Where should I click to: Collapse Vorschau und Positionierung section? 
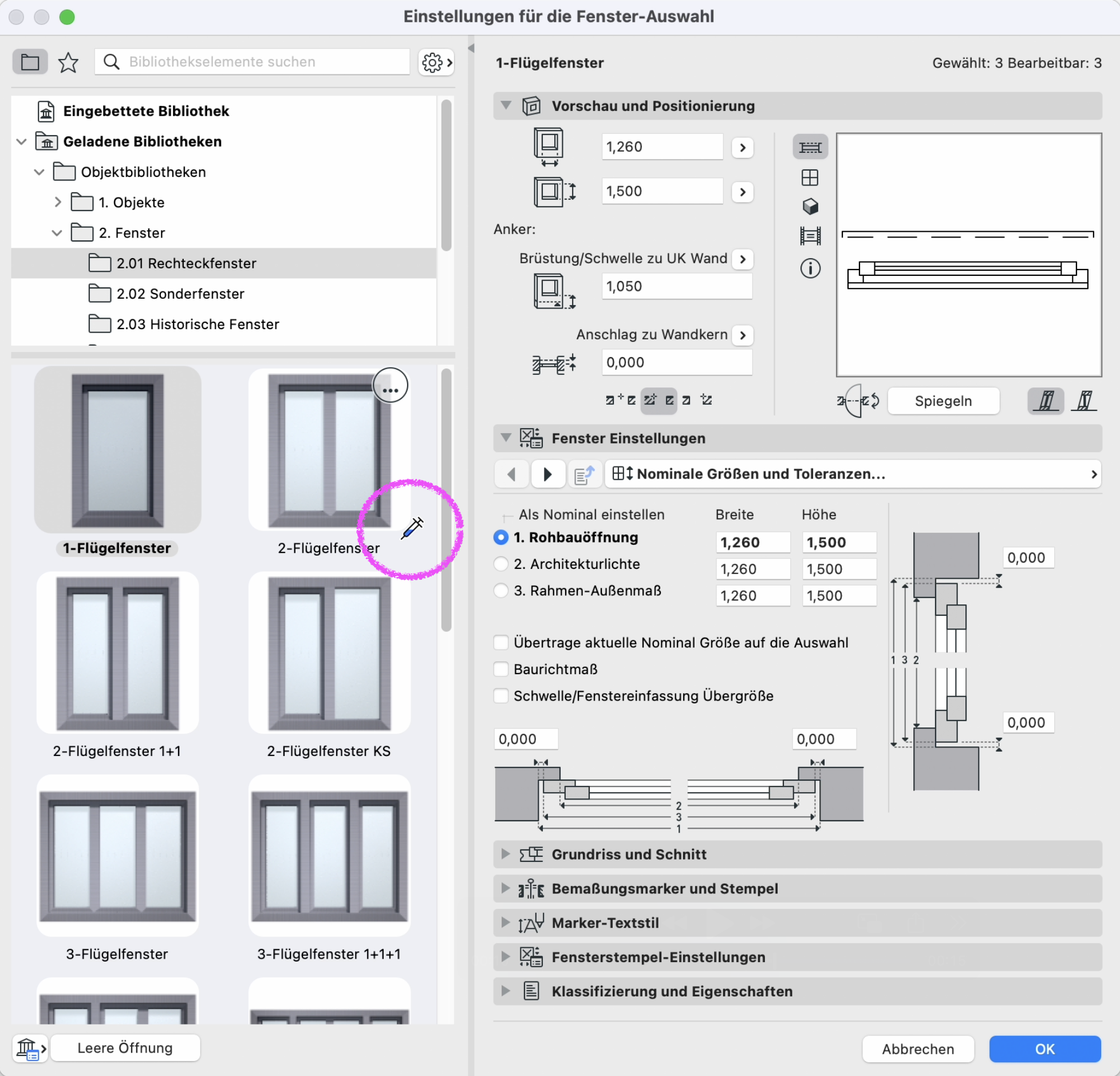coord(506,105)
